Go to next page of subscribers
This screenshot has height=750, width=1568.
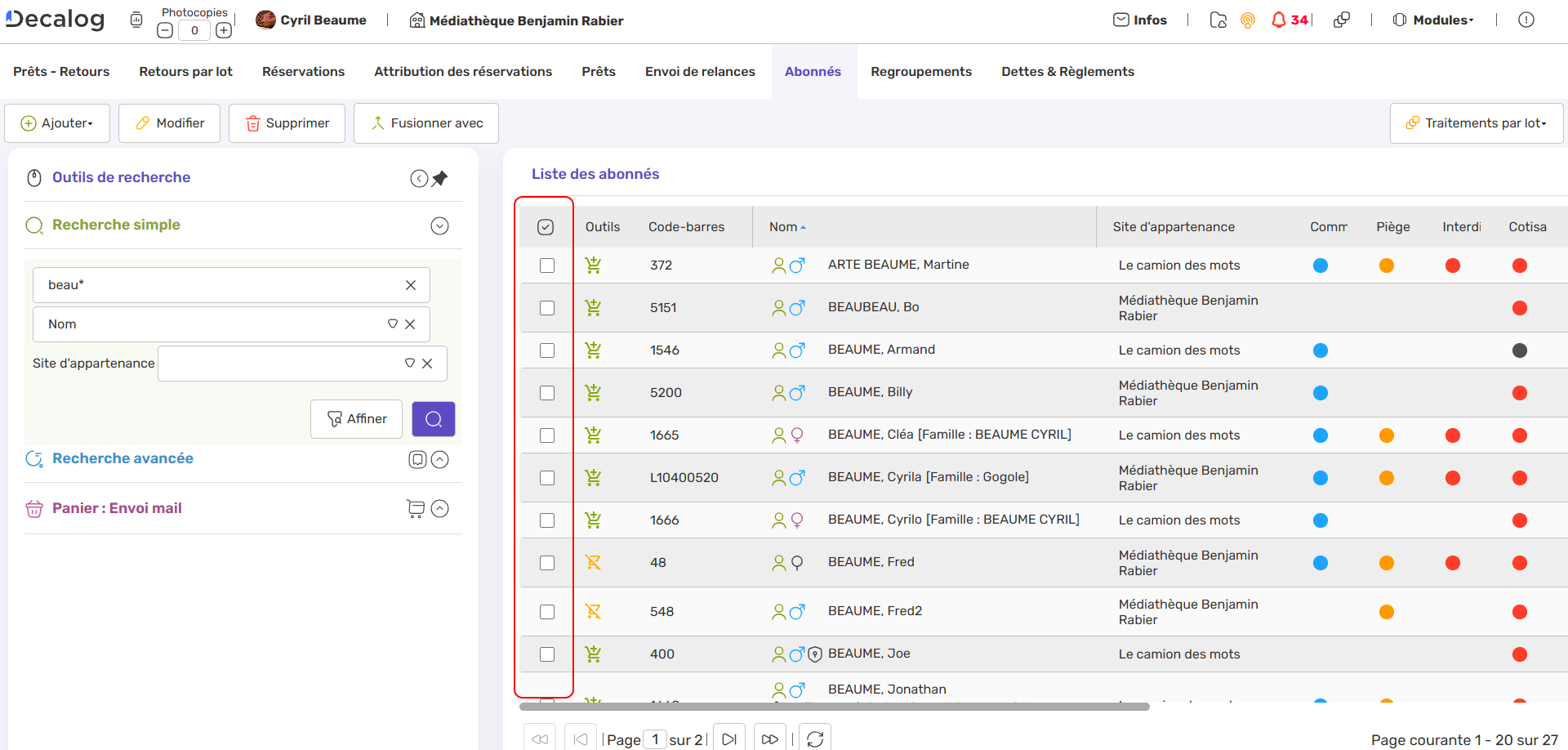click(x=729, y=739)
